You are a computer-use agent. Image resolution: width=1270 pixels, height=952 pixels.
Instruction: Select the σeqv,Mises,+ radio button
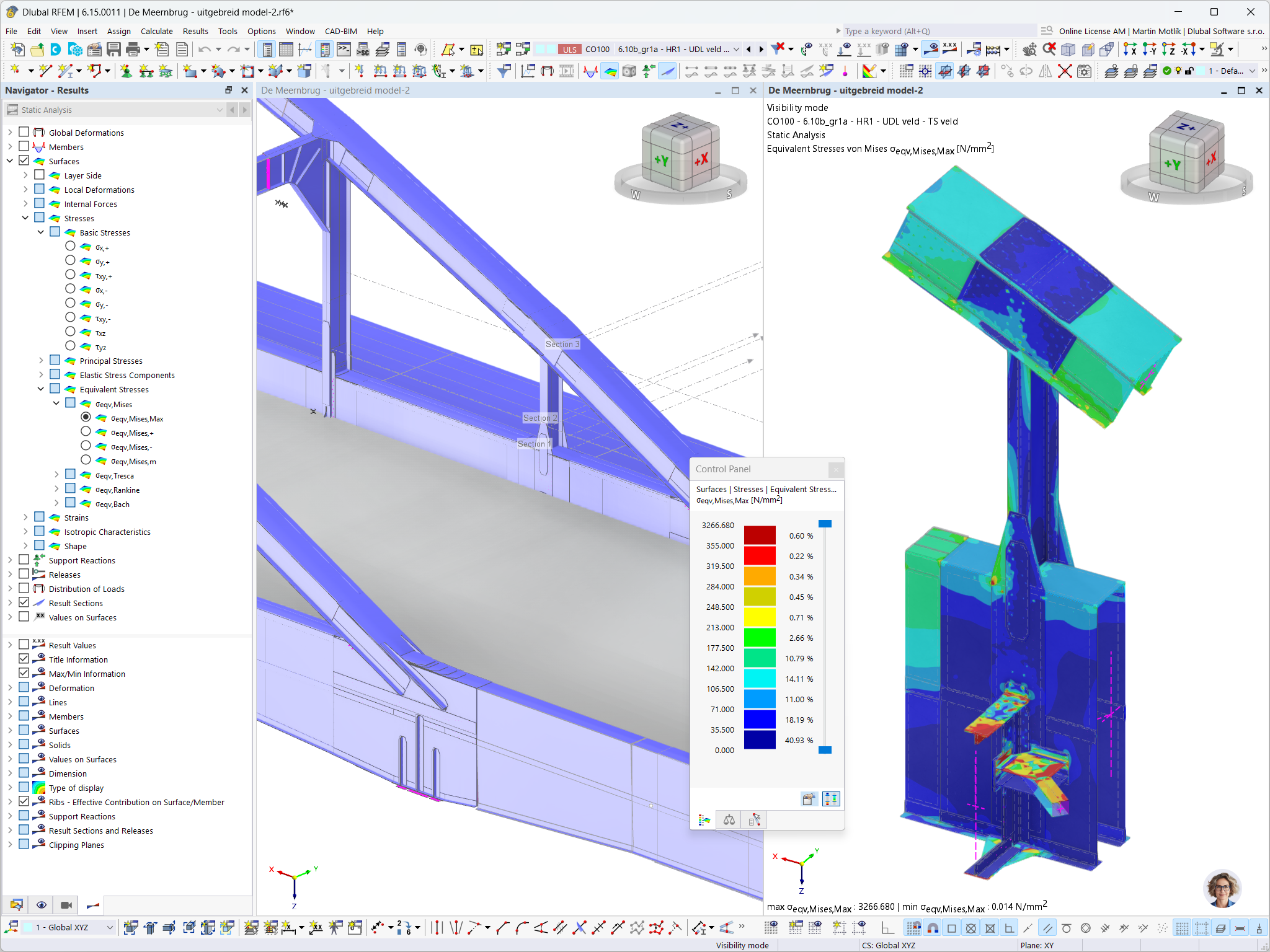86,432
